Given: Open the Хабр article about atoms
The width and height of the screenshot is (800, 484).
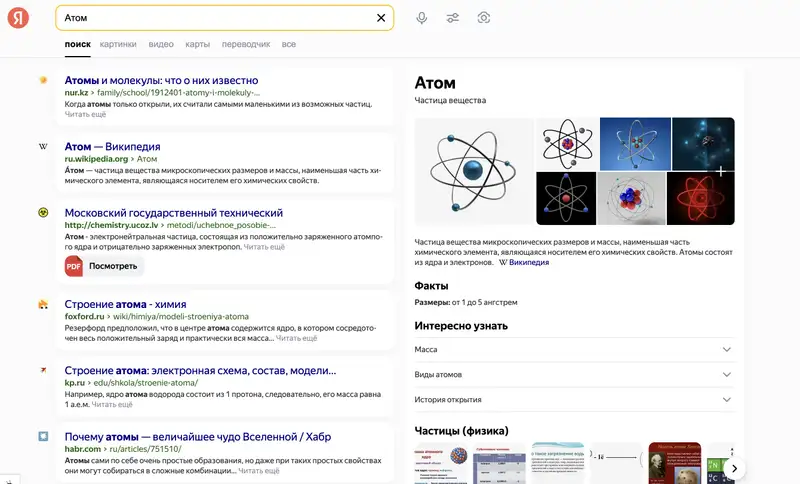Looking at the screenshot, I should [x=196, y=437].
